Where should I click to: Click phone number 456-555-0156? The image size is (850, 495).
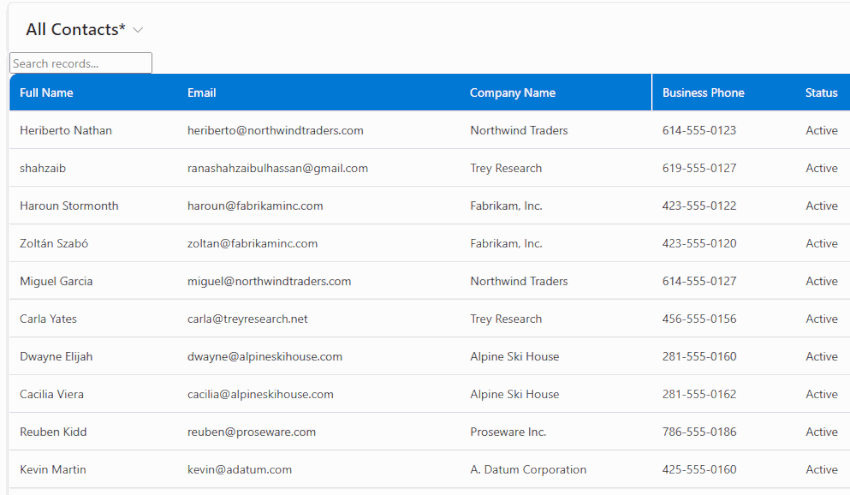click(699, 319)
